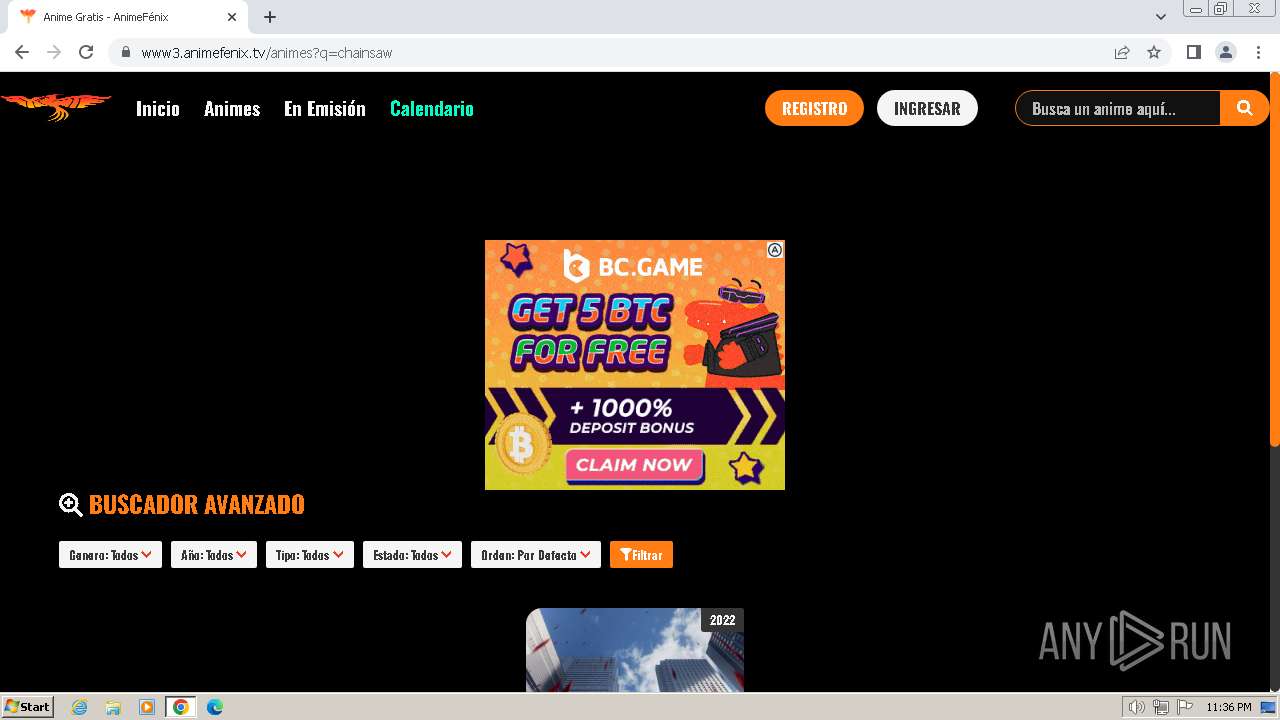Open the Windows Start button
Screen dimensions: 1280x720
(28, 707)
